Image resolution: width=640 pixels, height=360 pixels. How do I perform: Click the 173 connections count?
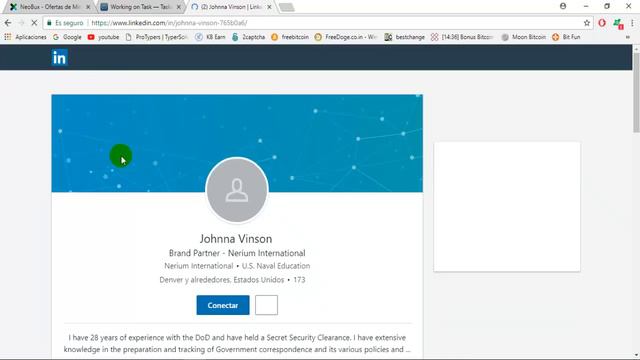[299, 280]
